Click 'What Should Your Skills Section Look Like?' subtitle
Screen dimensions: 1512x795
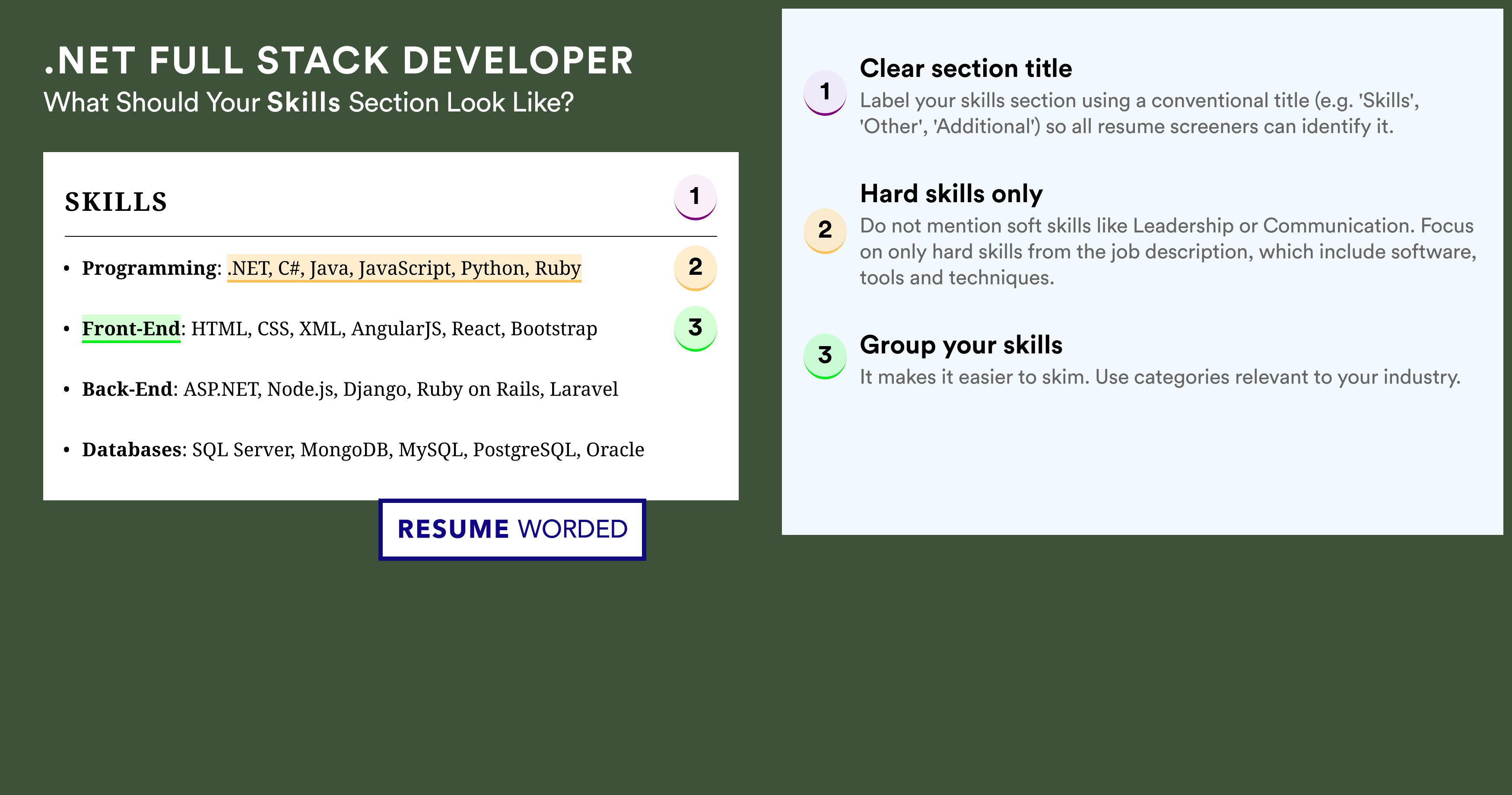pos(309,102)
